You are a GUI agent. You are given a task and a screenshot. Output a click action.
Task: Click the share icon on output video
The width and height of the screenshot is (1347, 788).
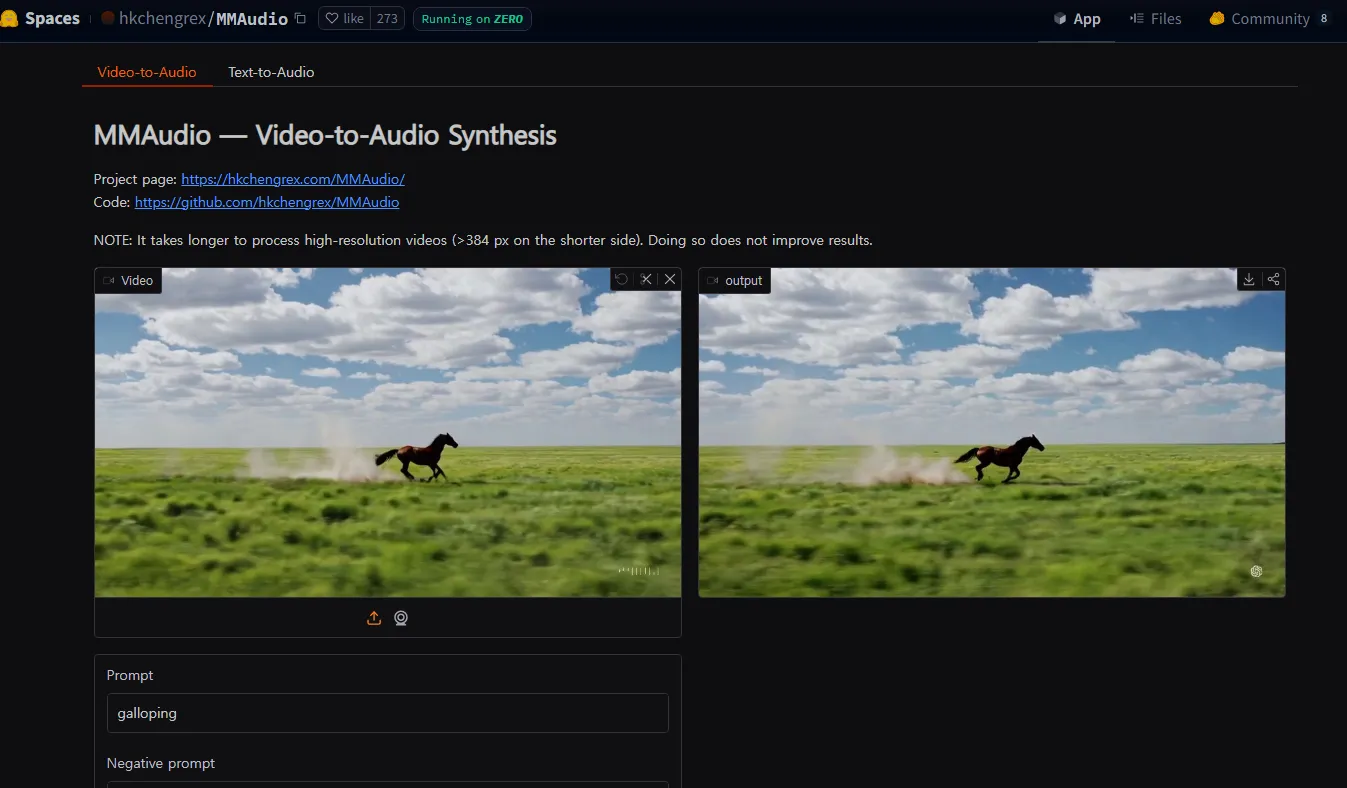1273,280
